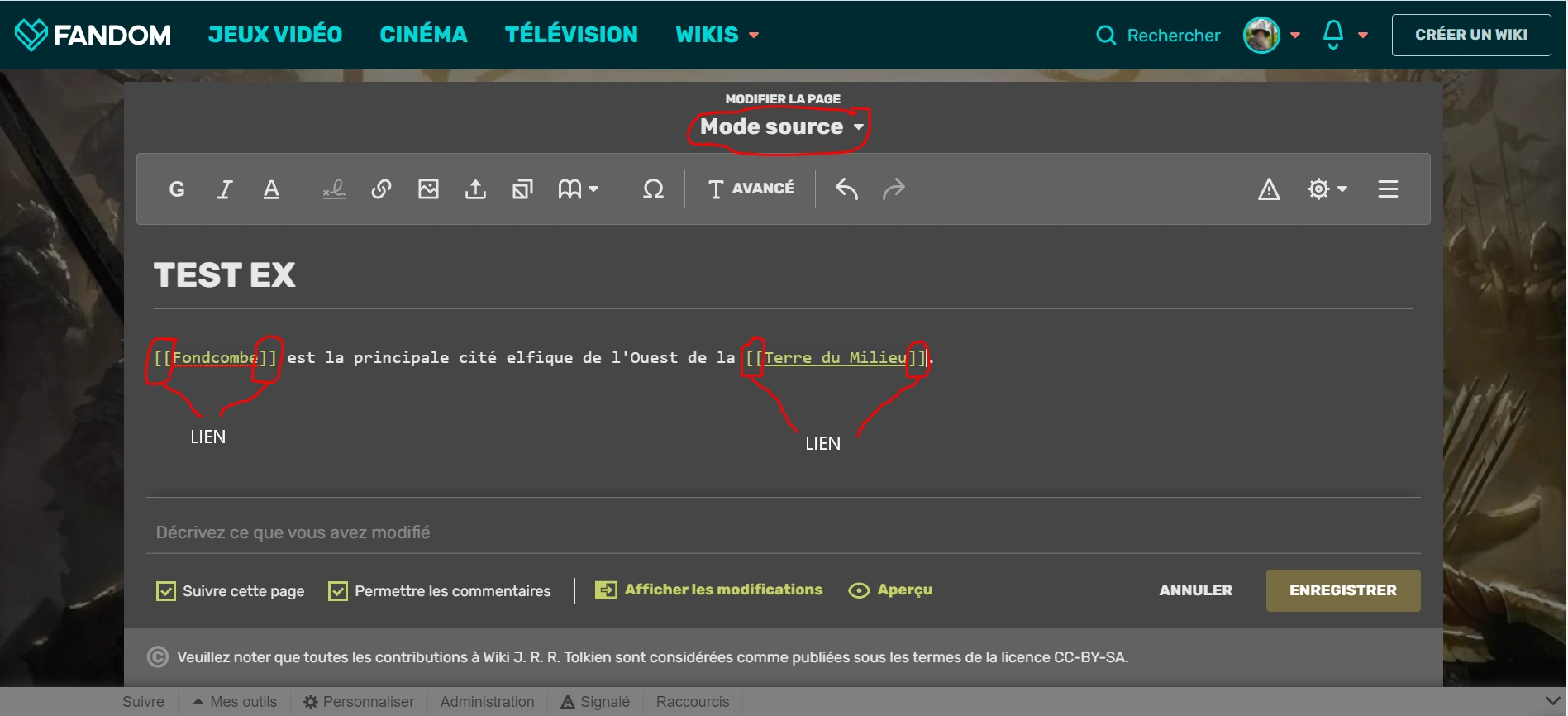The height and width of the screenshot is (716, 1568).
Task: Open text style formatting (underlined A)
Action: pos(271,189)
